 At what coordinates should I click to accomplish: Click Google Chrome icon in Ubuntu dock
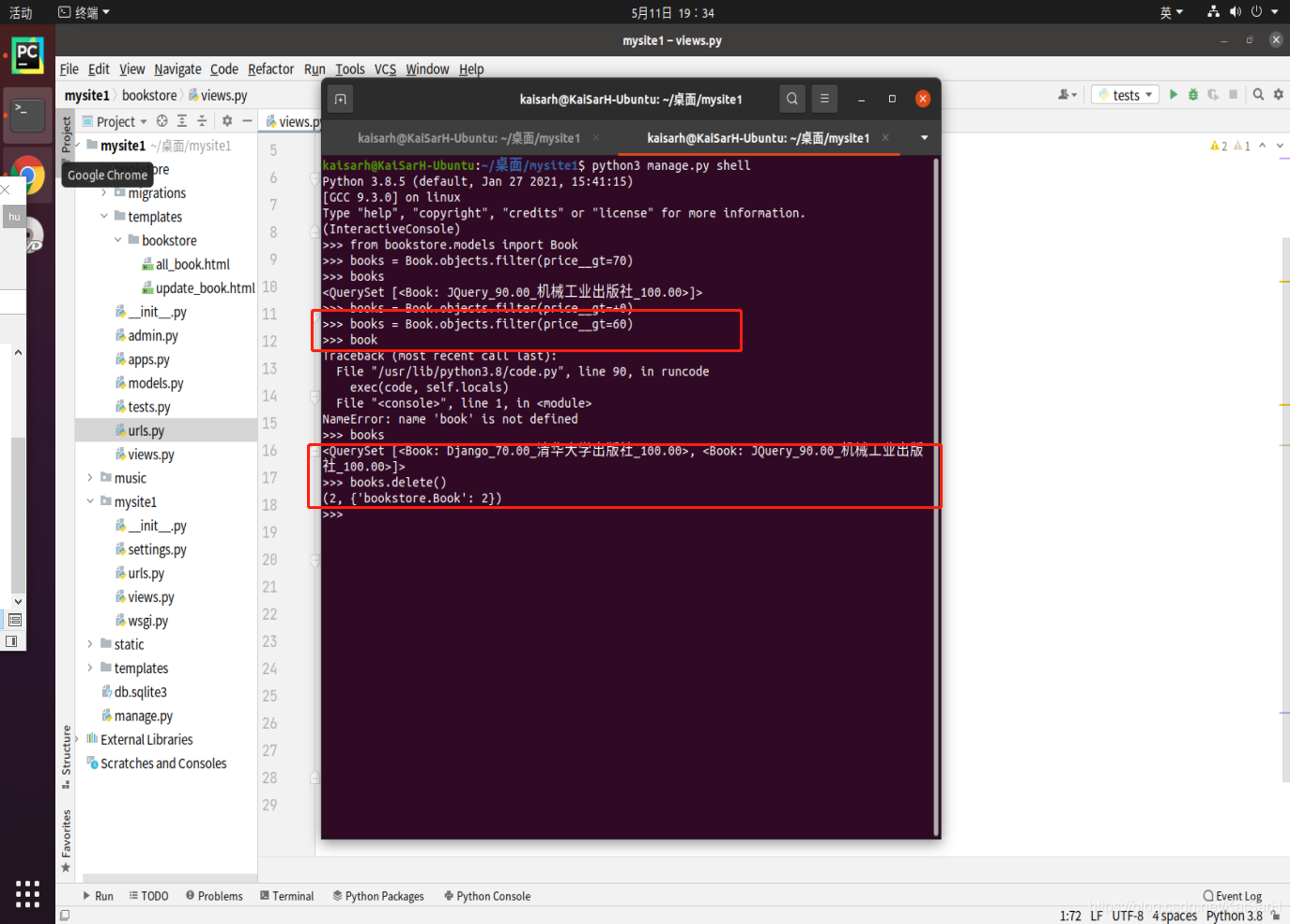[x=27, y=177]
